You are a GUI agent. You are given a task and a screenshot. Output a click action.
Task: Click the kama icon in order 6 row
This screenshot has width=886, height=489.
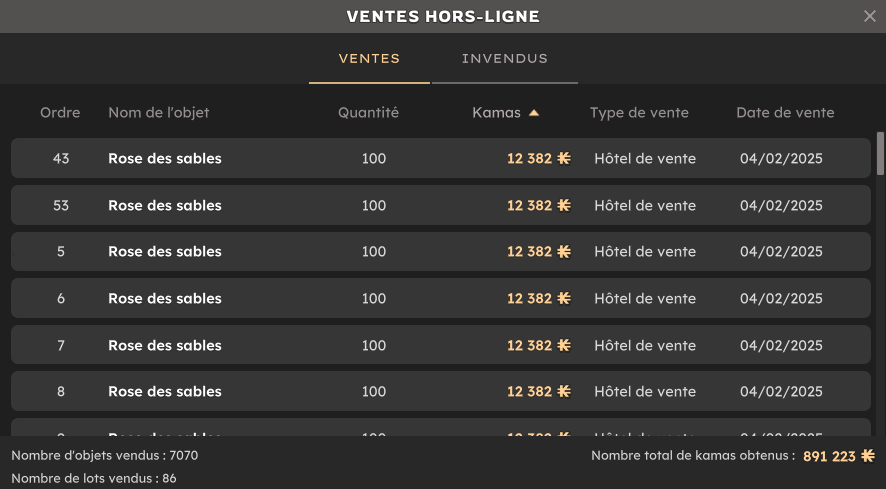click(564, 298)
